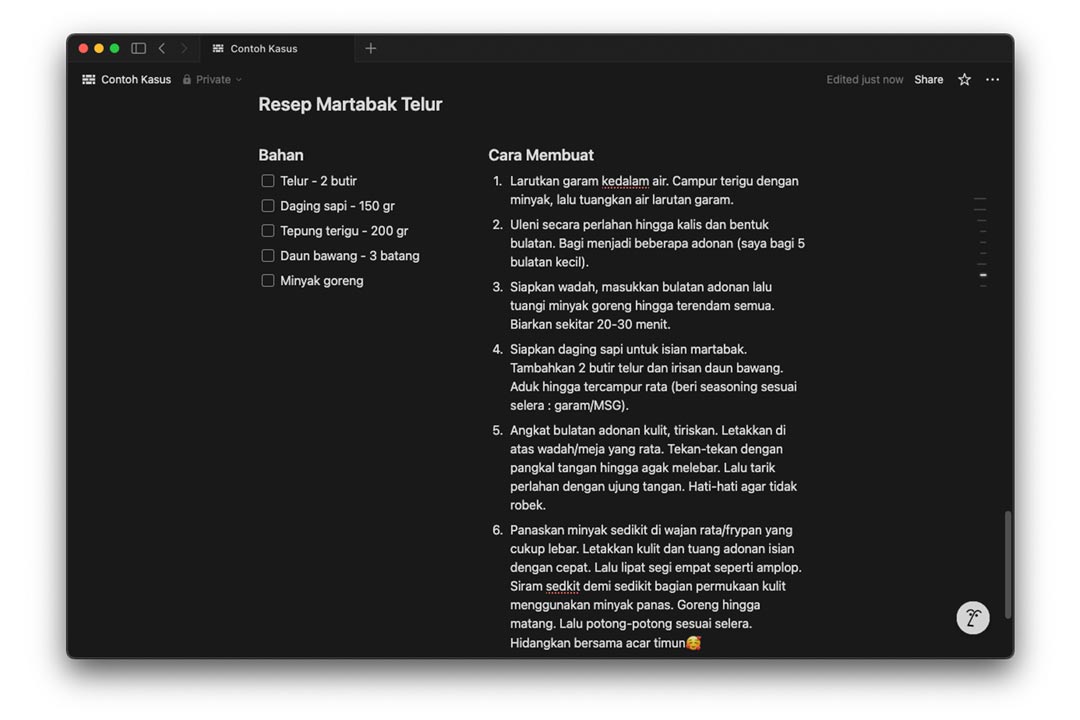Tick the Daun bawang - 3 batang checkbox

[x=268, y=255]
